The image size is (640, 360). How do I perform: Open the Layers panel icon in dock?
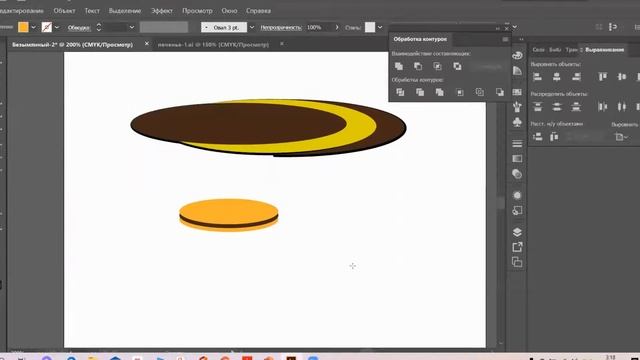click(517, 232)
